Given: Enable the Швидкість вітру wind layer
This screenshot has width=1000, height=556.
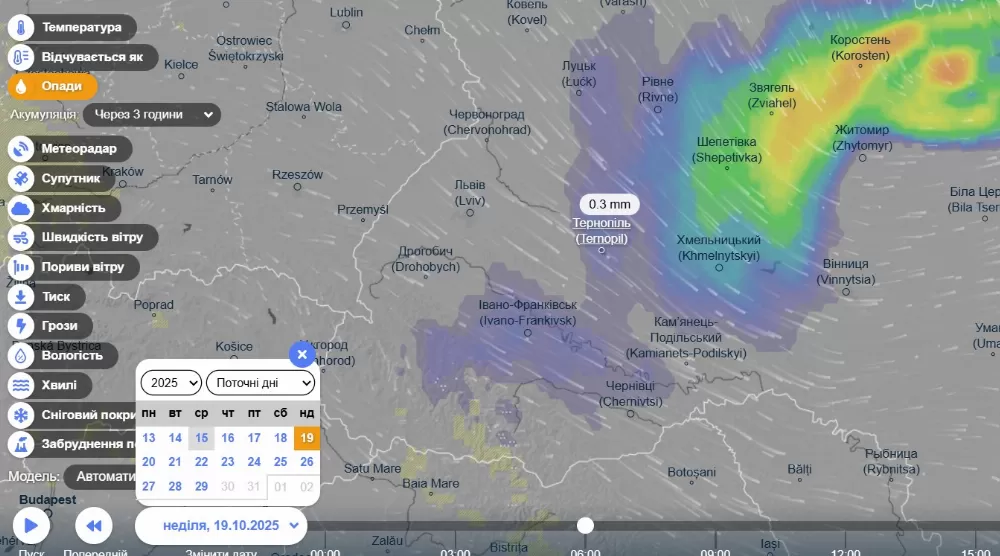Looking at the screenshot, I should [x=21, y=238].
